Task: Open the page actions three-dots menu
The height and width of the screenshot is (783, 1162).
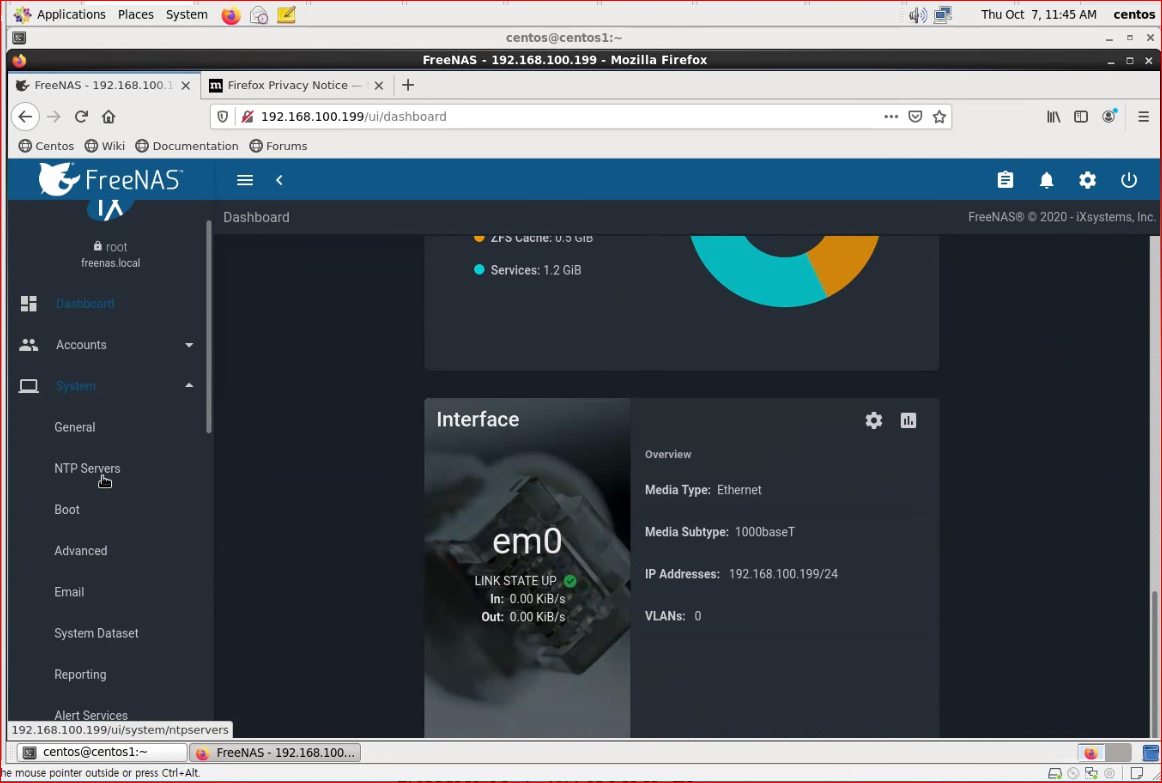Action: (x=891, y=116)
